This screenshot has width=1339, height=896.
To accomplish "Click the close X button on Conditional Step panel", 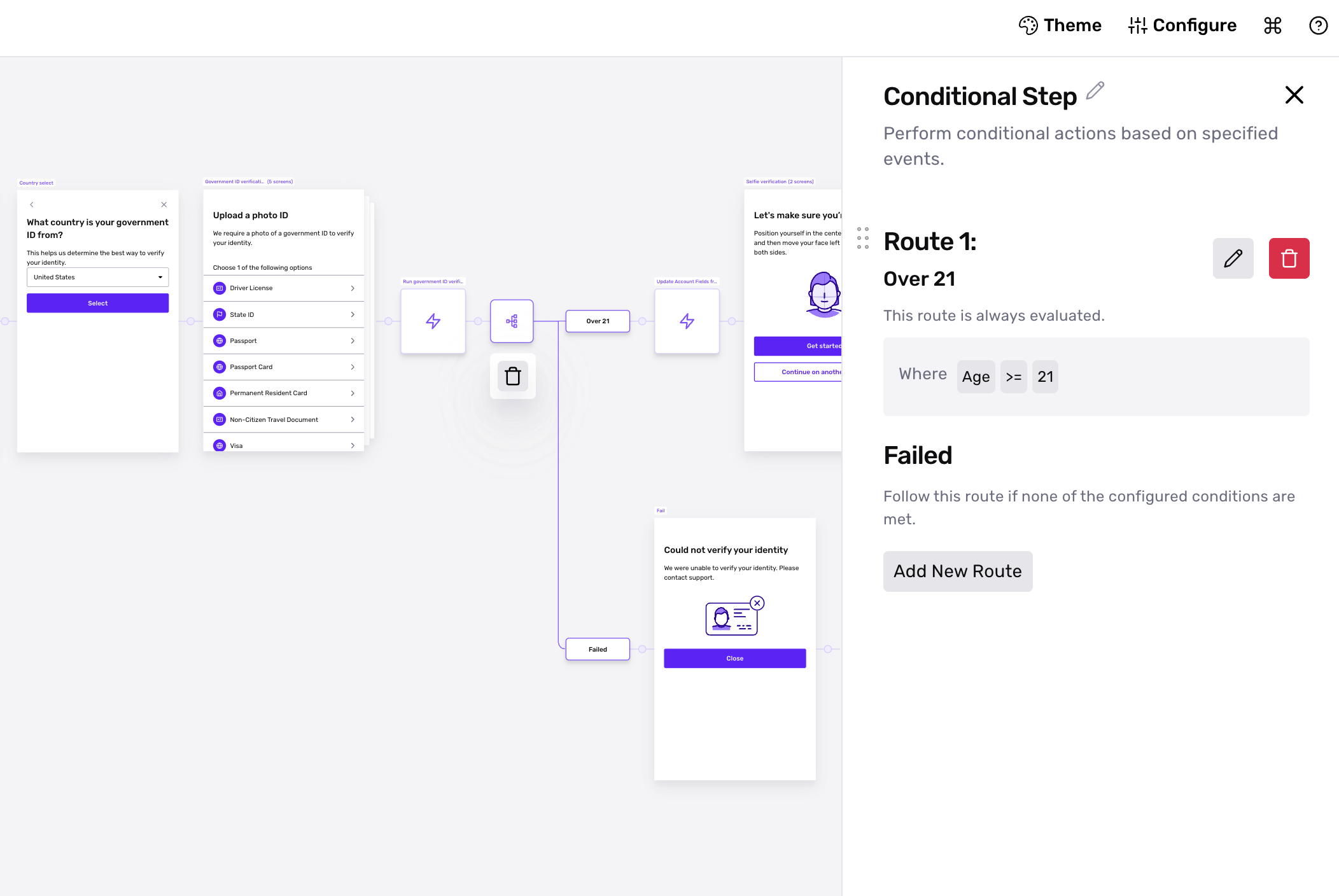I will (x=1294, y=94).
